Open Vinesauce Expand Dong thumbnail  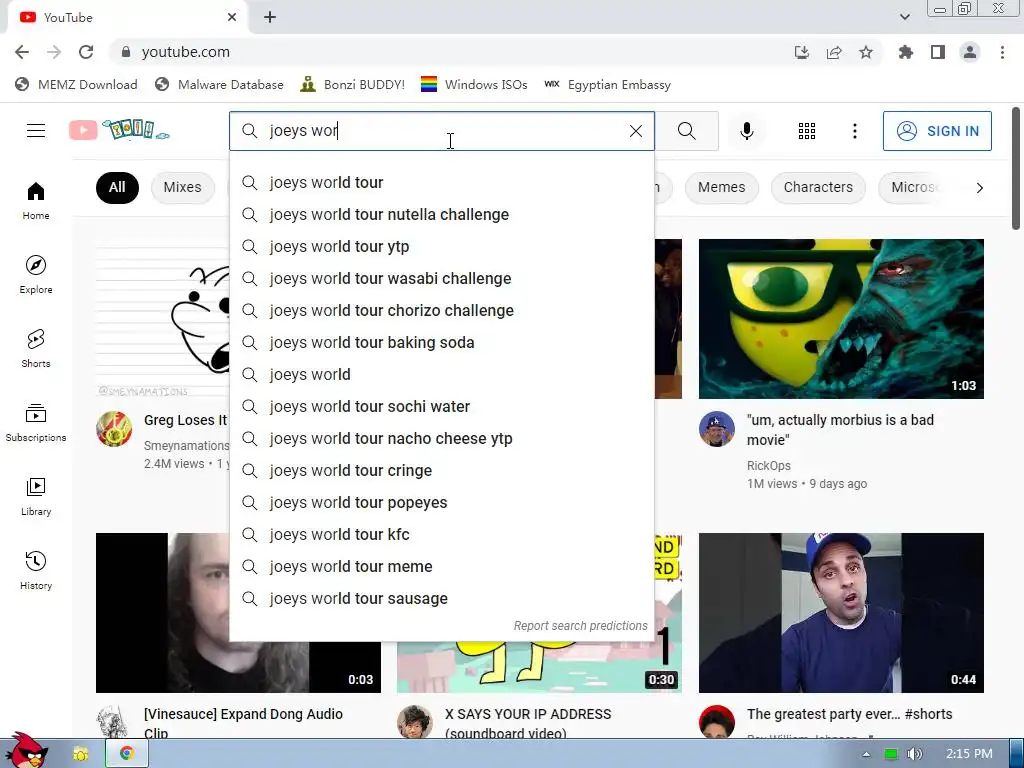pyautogui.click(x=163, y=613)
